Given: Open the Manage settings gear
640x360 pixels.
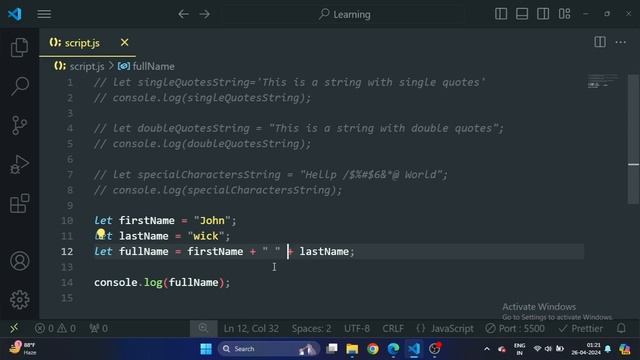Looking at the screenshot, I should pos(19,300).
